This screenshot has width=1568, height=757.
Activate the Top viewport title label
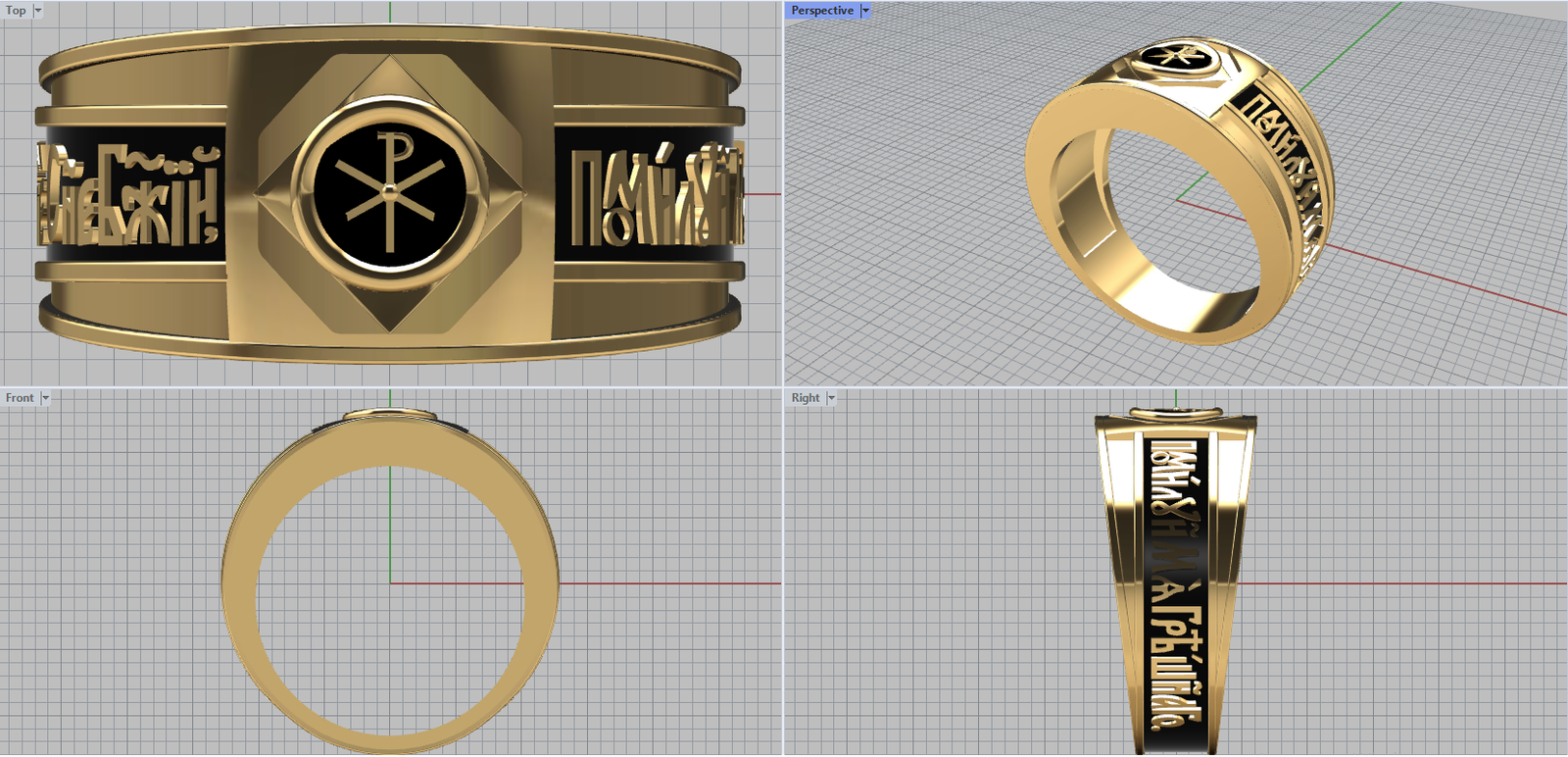[x=17, y=11]
